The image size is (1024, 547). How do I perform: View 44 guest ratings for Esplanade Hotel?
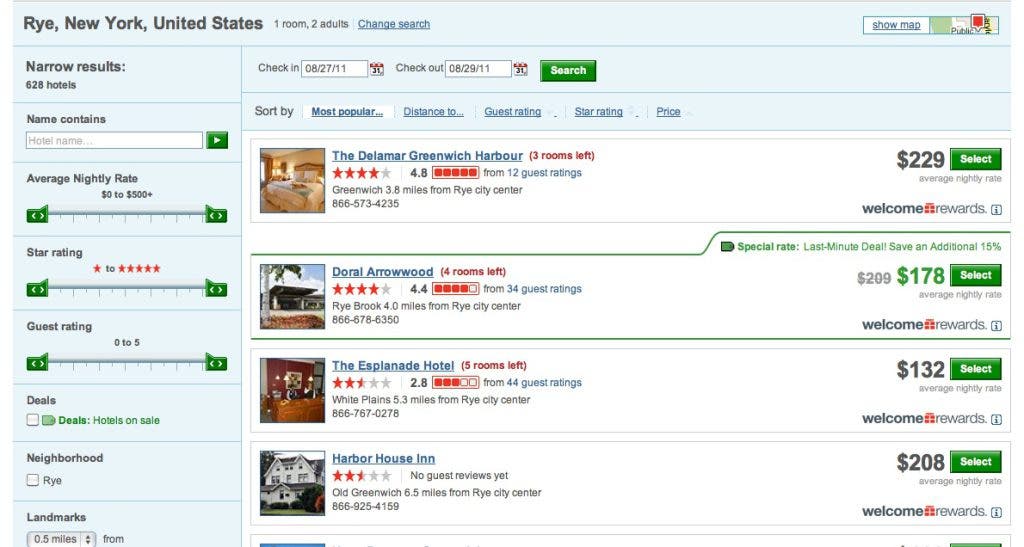coord(544,383)
